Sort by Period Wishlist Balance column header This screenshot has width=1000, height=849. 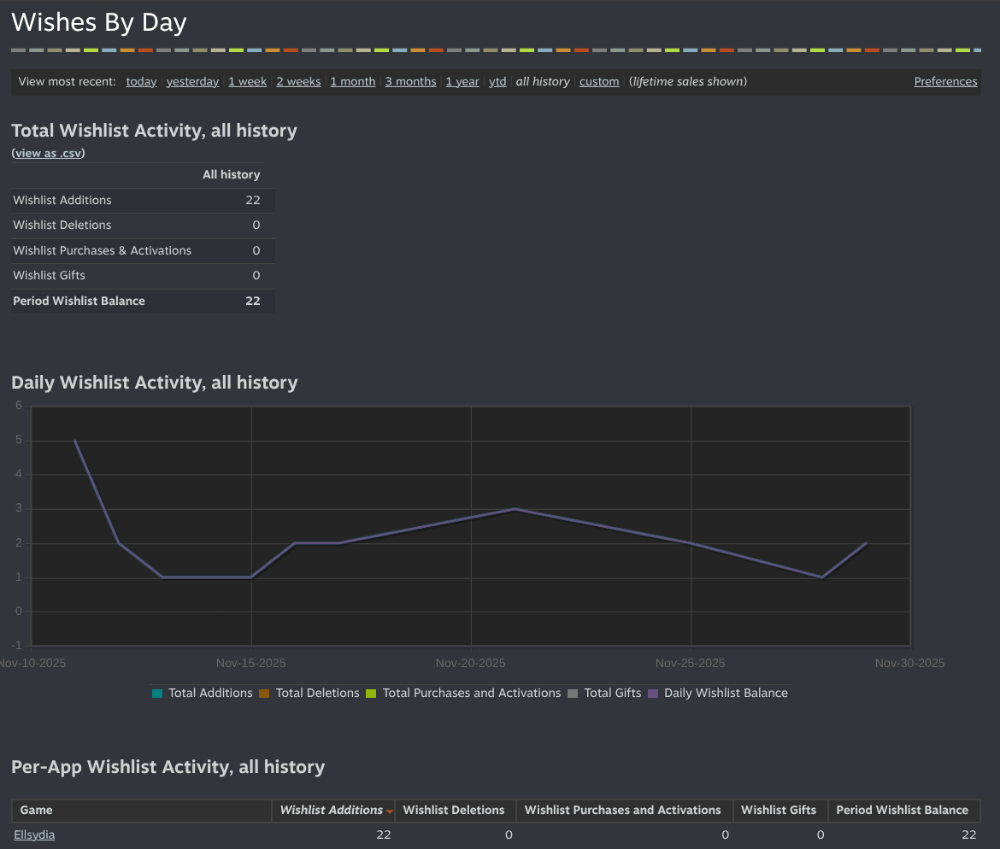pos(902,810)
